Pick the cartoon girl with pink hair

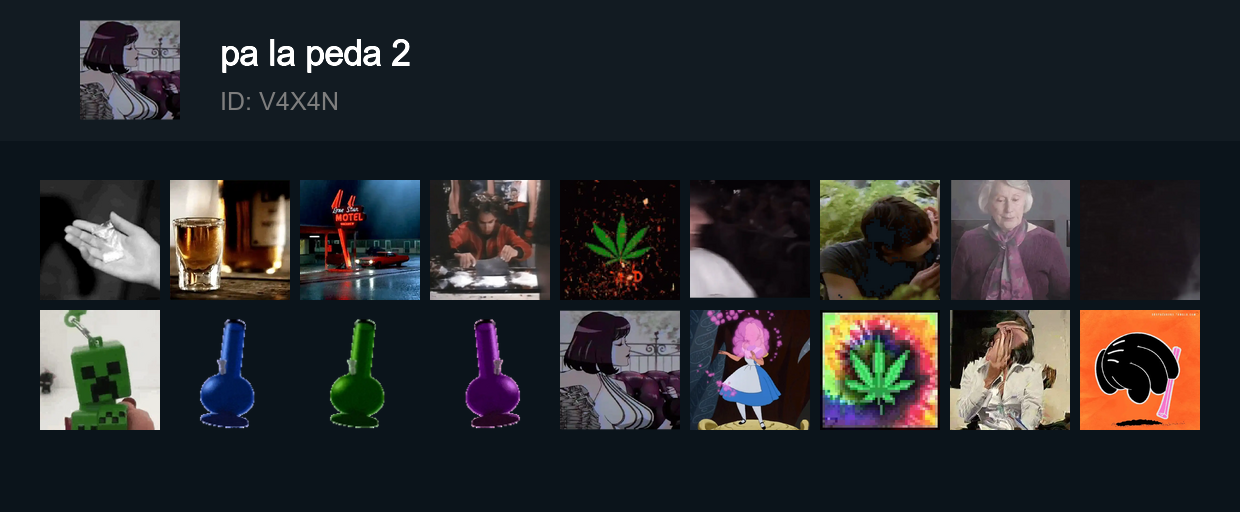tap(750, 370)
